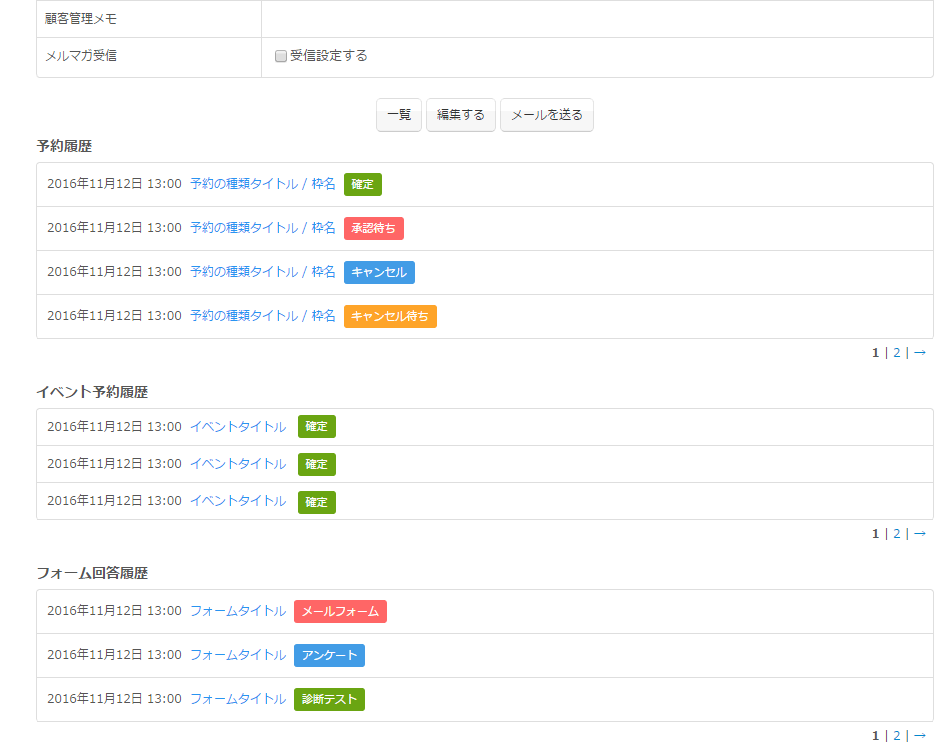The width and height of the screenshot is (951, 745).
Task: Enable the メルマガ受信 checkbox
Action: (281, 57)
